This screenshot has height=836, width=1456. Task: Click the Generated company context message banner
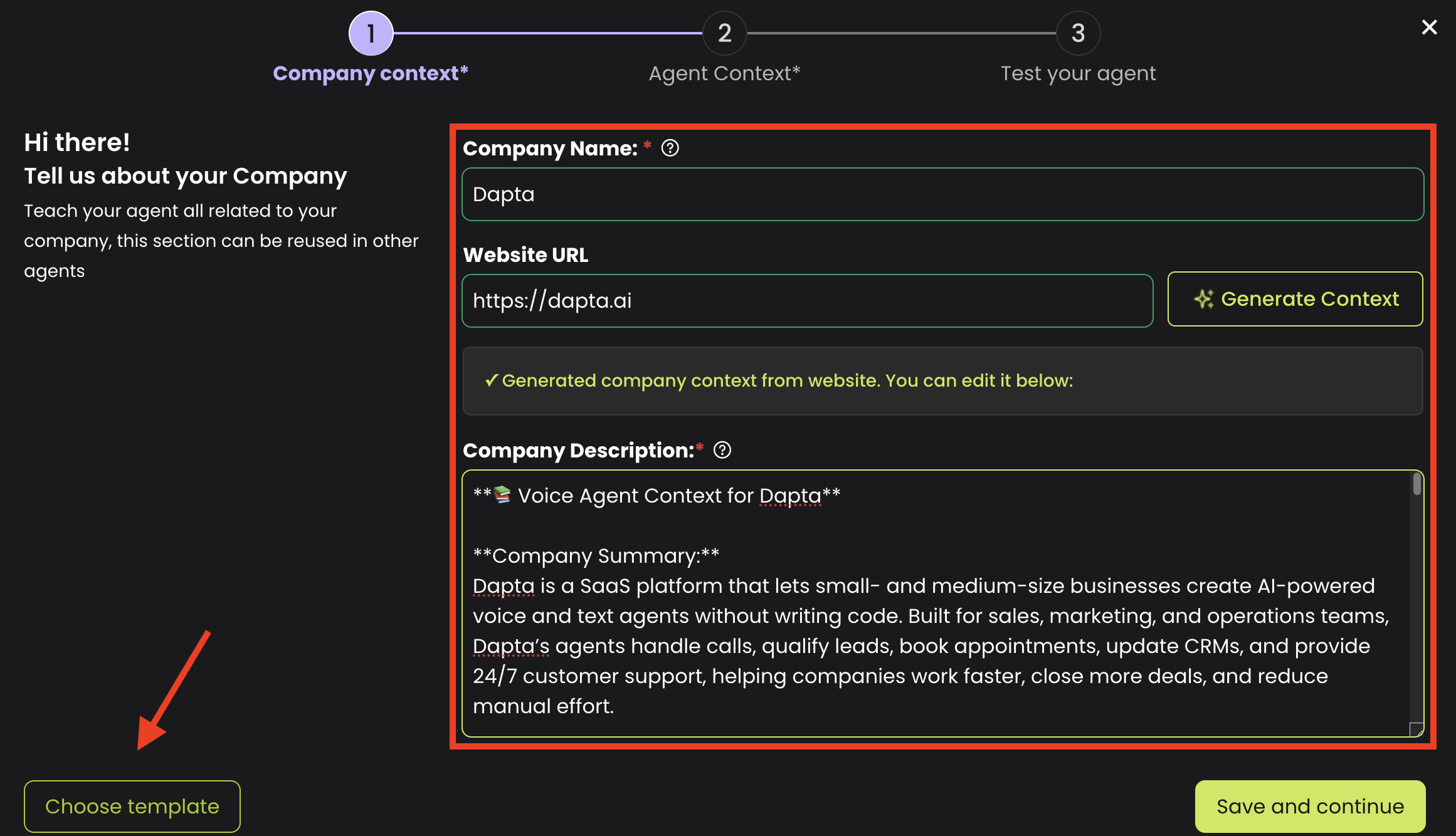pyautogui.click(x=942, y=381)
